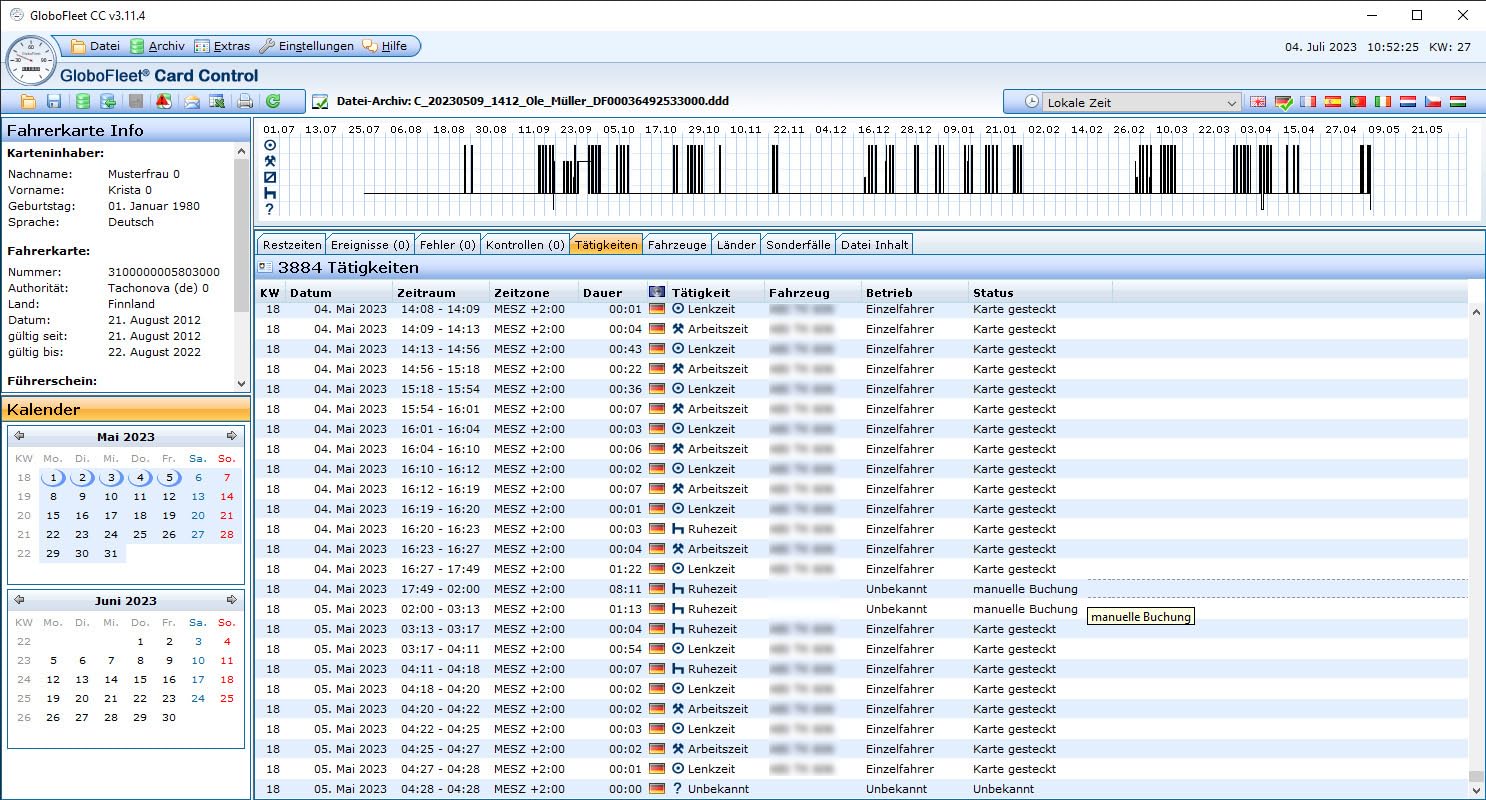Image resolution: width=1486 pixels, height=800 pixels.
Task: Click the save floppy disk icon
Action: (x=54, y=101)
